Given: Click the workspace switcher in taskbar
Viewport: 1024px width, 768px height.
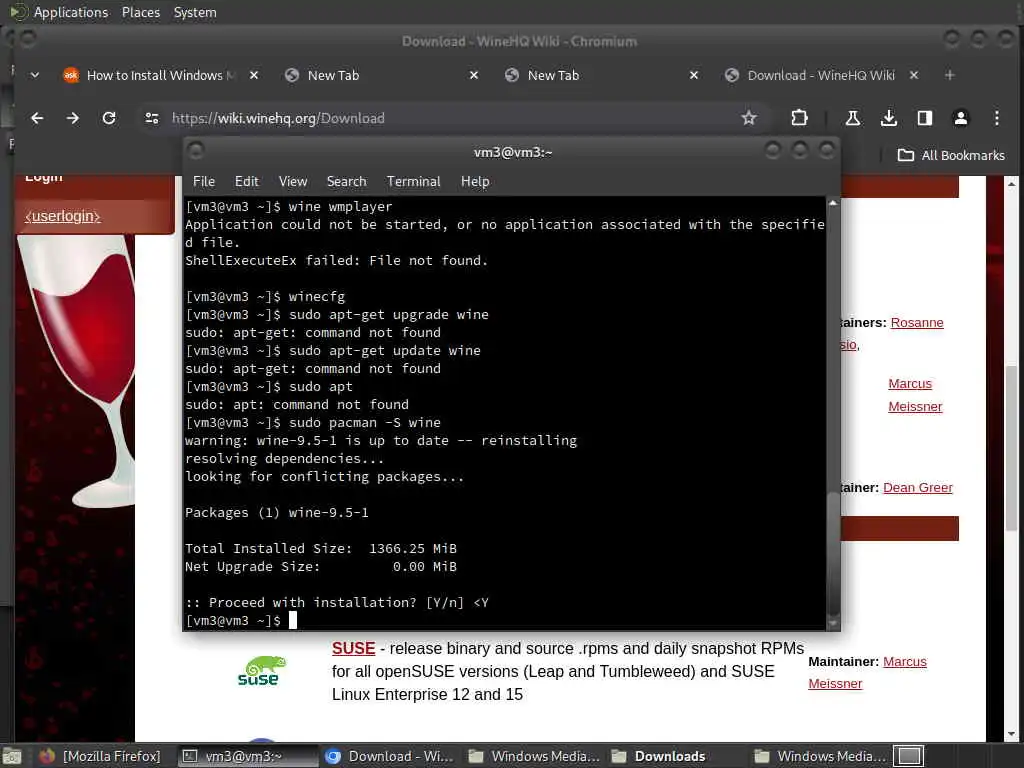Looking at the screenshot, I should click(x=908, y=756).
